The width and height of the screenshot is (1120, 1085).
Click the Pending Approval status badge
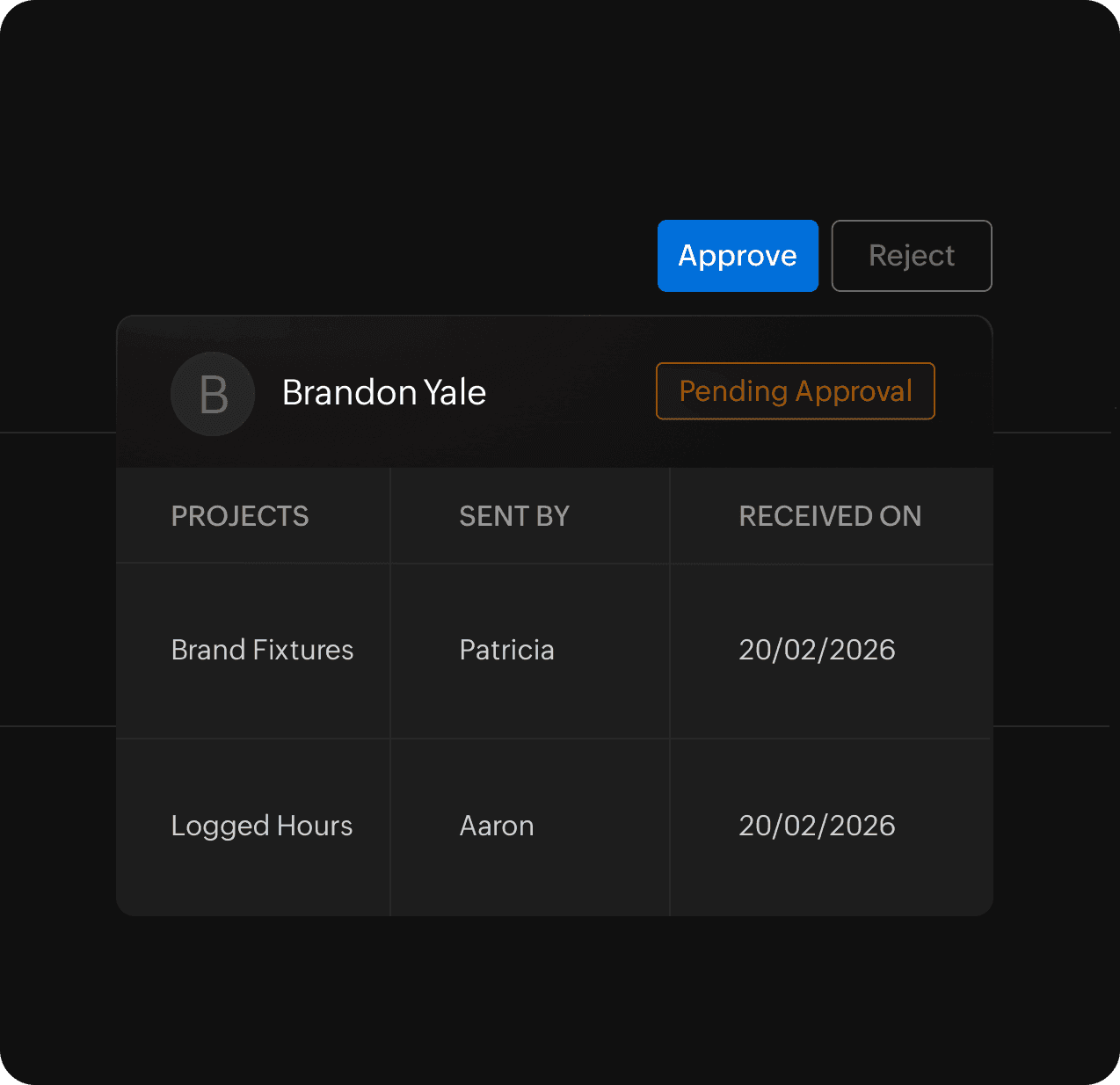click(x=795, y=391)
